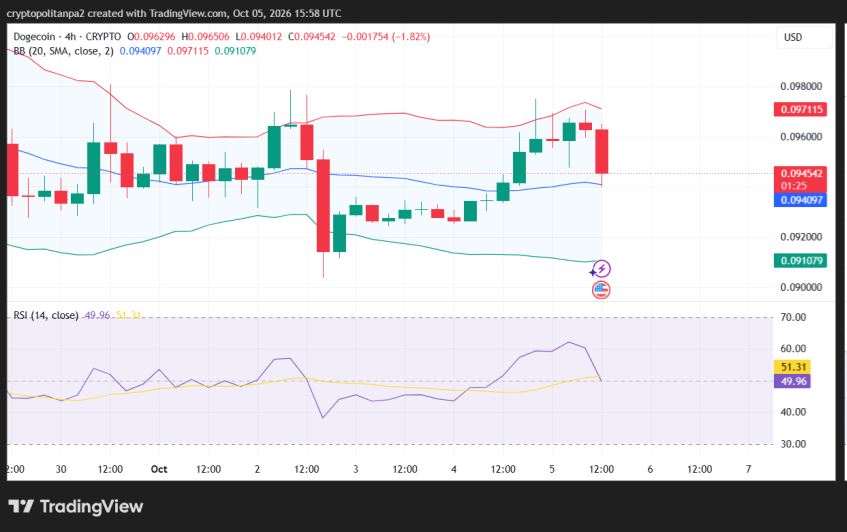
Task: Click the 30.00 RSI axis label
Action: pos(793,443)
